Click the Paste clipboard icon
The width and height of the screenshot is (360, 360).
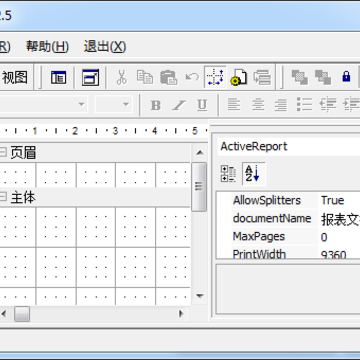(168, 77)
